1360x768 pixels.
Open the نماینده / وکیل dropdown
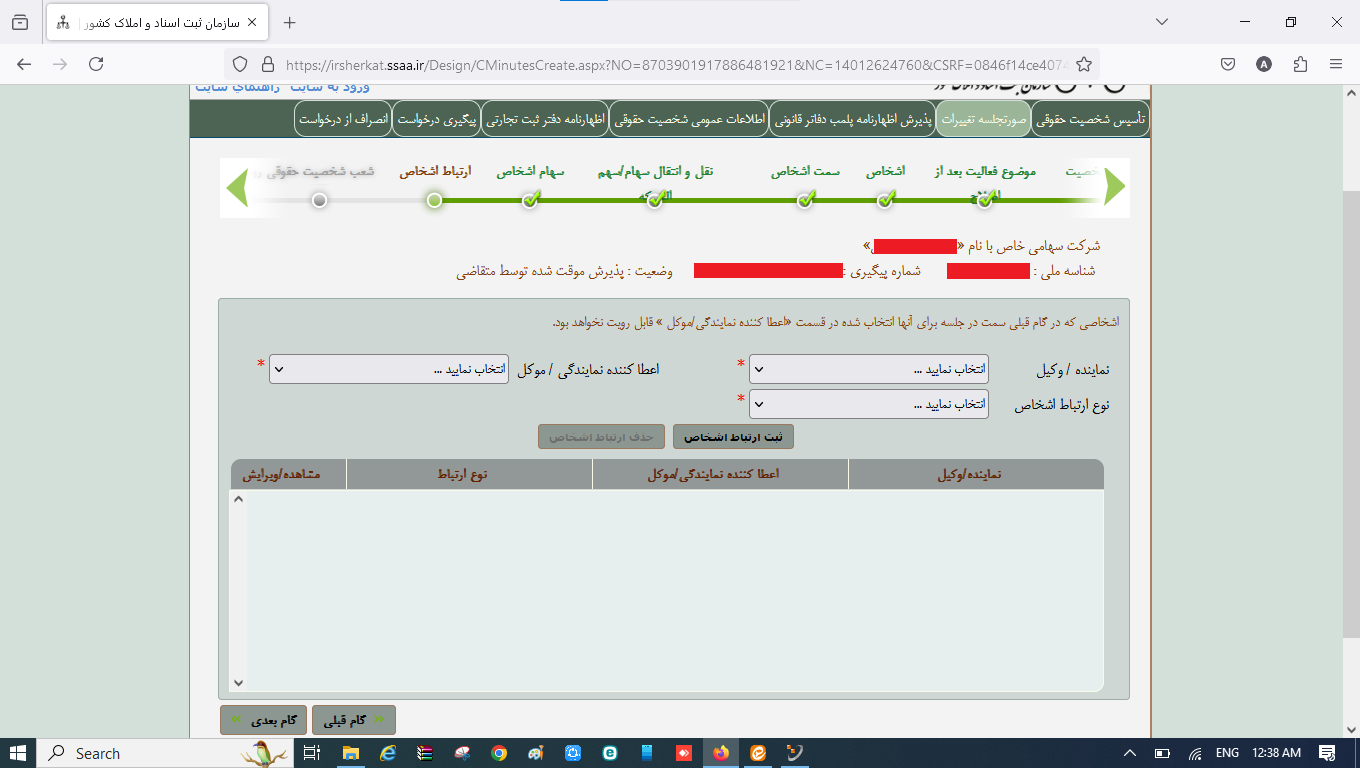[x=869, y=369]
